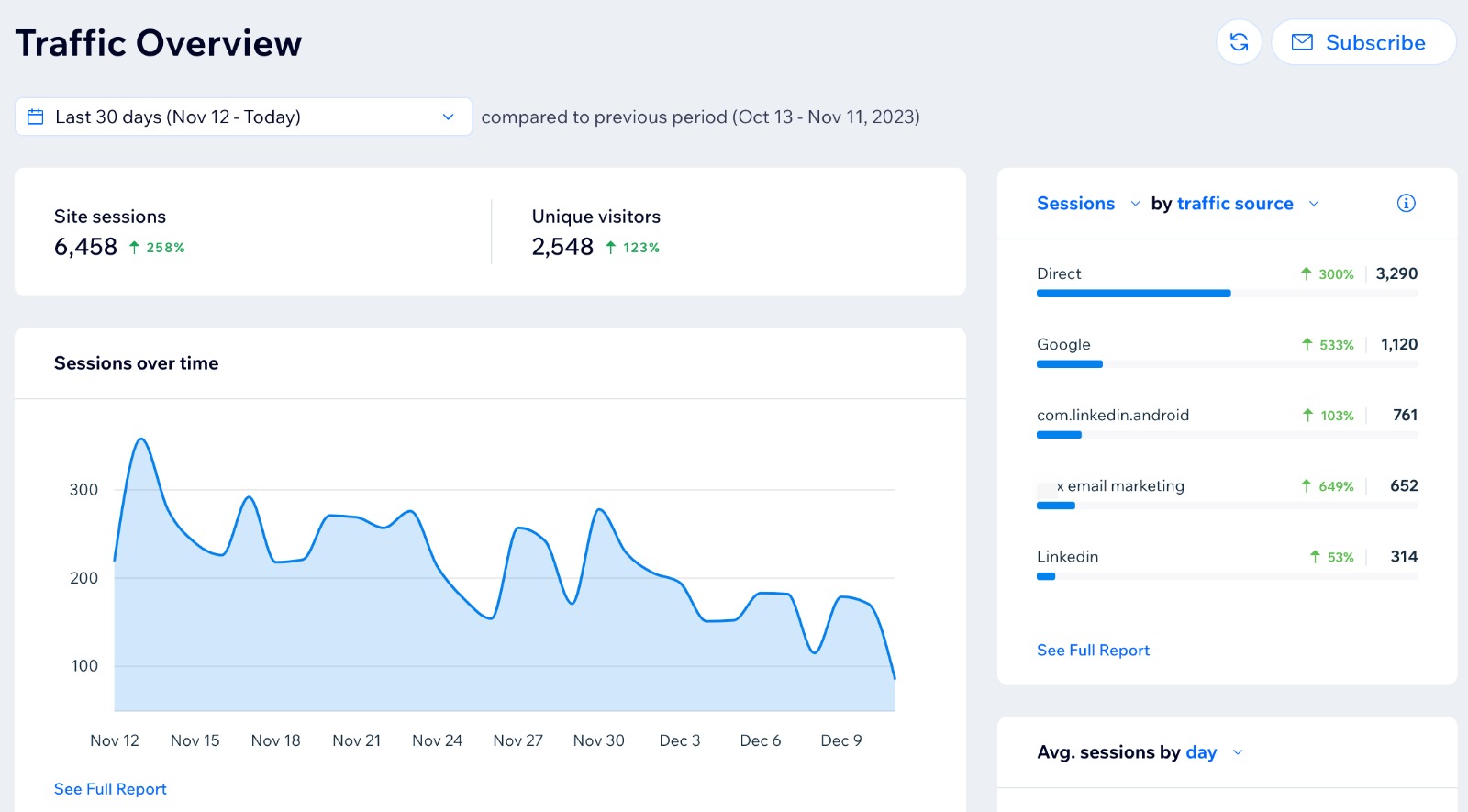Open See Full Report in traffic source panel

[1093, 651]
